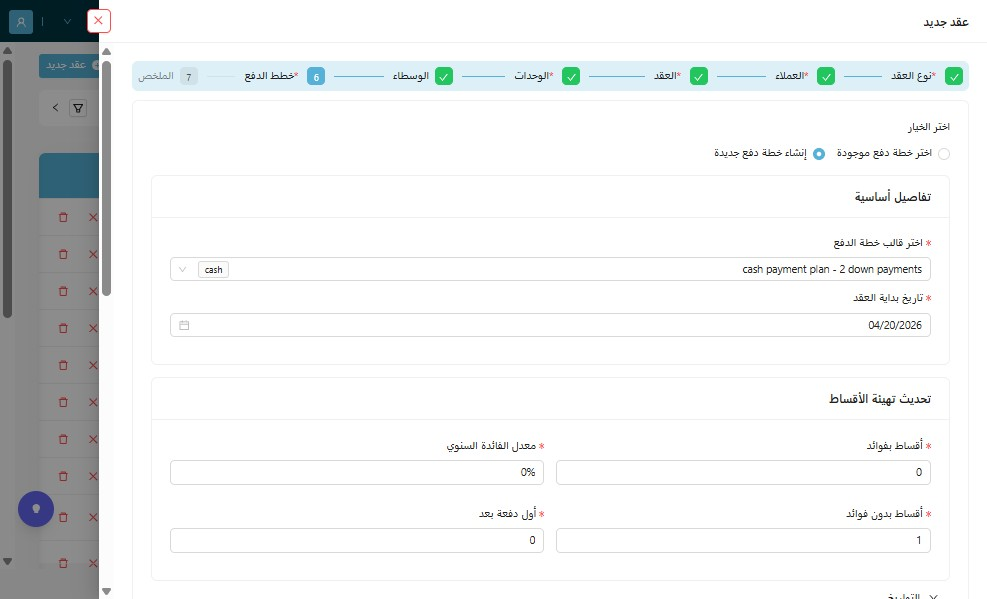The height and width of the screenshot is (599, 987).
Task: Open the calendar icon in the date field
Action: point(184,325)
